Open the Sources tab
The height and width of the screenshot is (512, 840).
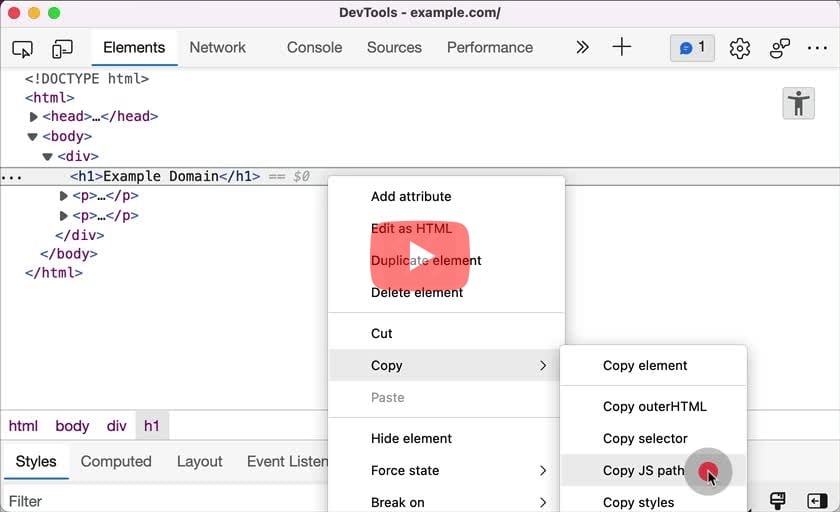[394, 48]
